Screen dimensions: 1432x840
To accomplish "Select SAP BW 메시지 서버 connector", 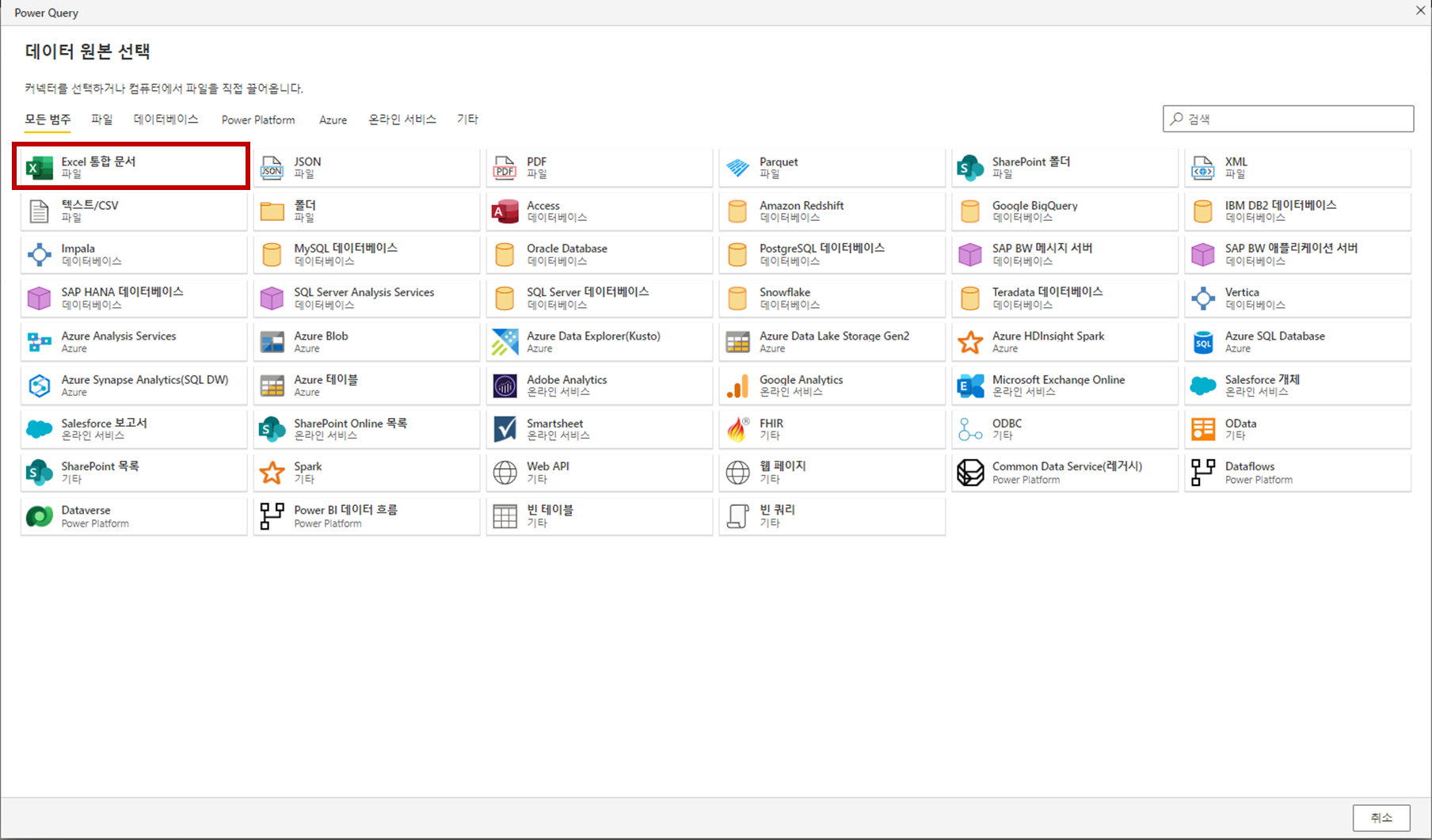I will click(1065, 255).
